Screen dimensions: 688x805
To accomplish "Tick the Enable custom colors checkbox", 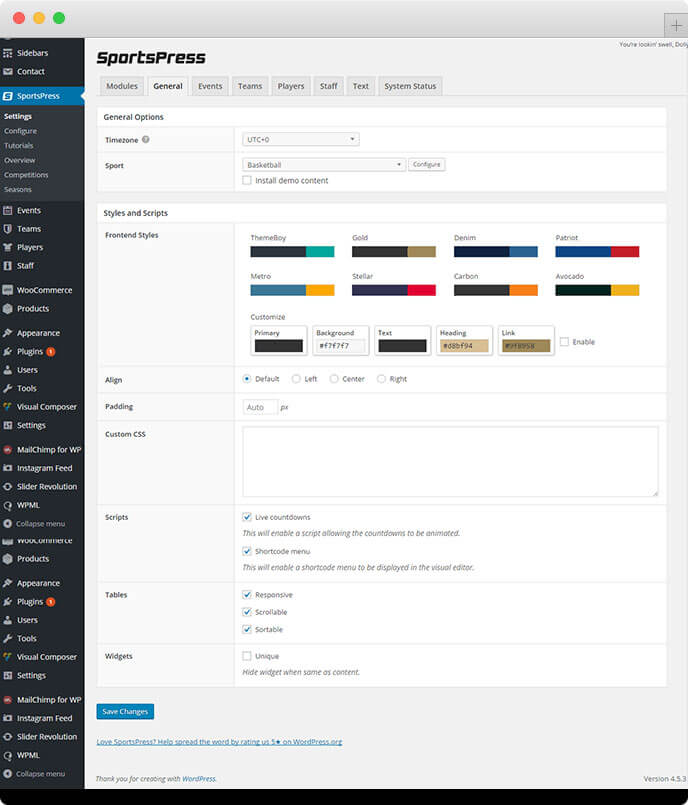I will click(x=564, y=342).
